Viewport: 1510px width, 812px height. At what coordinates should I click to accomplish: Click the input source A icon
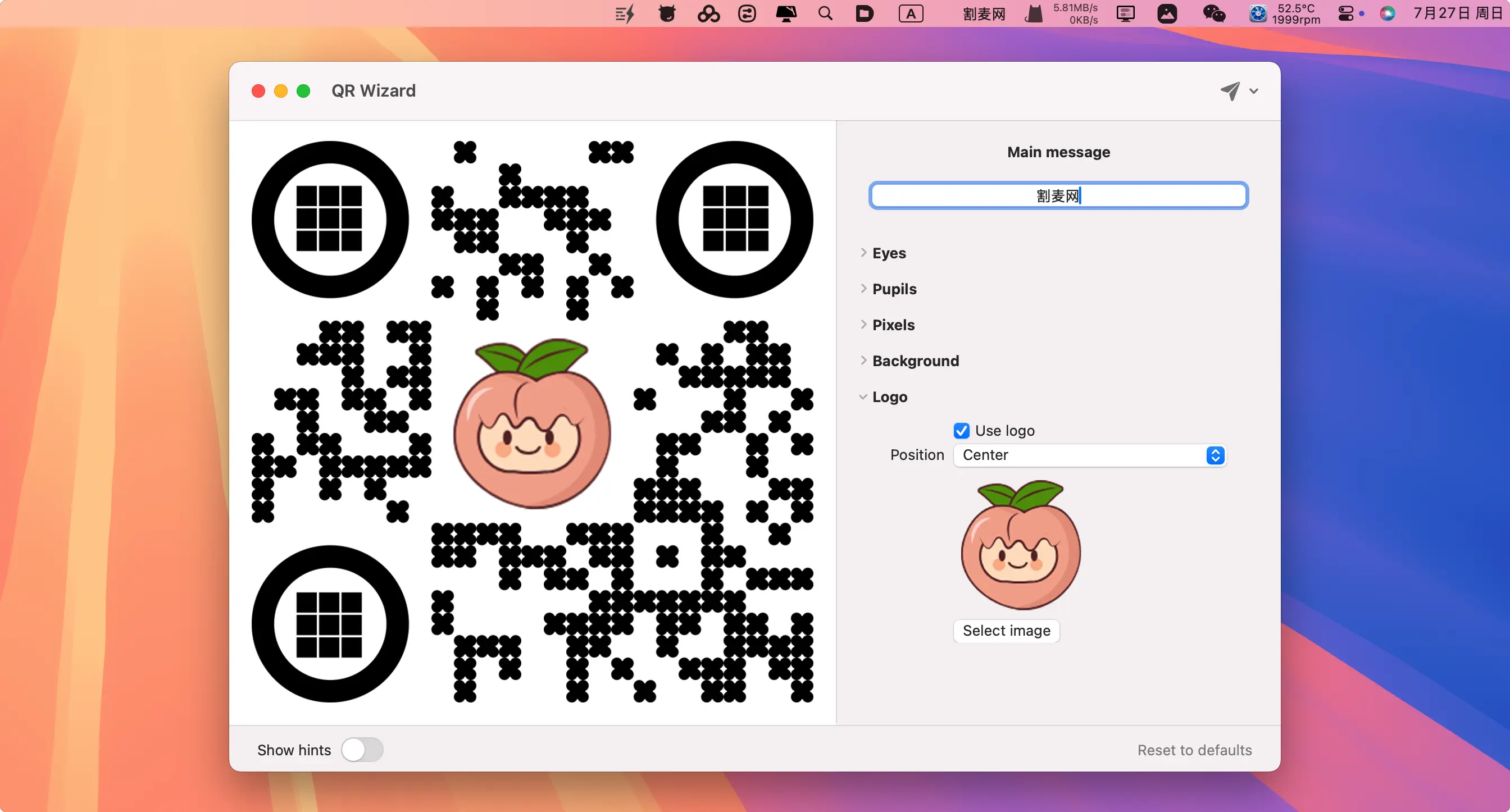click(911, 13)
